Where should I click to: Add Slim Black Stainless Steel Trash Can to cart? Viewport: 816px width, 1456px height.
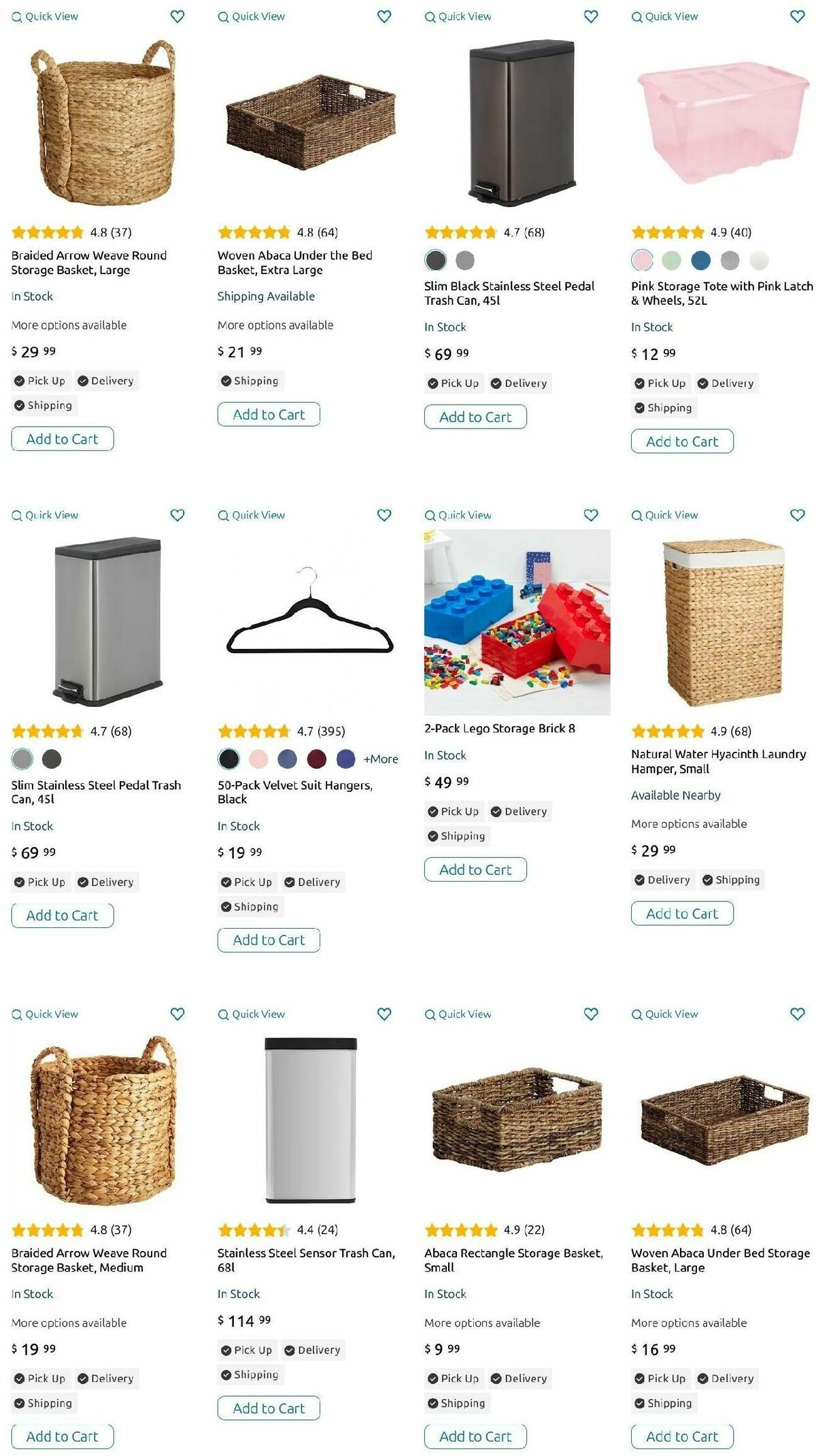click(x=475, y=417)
